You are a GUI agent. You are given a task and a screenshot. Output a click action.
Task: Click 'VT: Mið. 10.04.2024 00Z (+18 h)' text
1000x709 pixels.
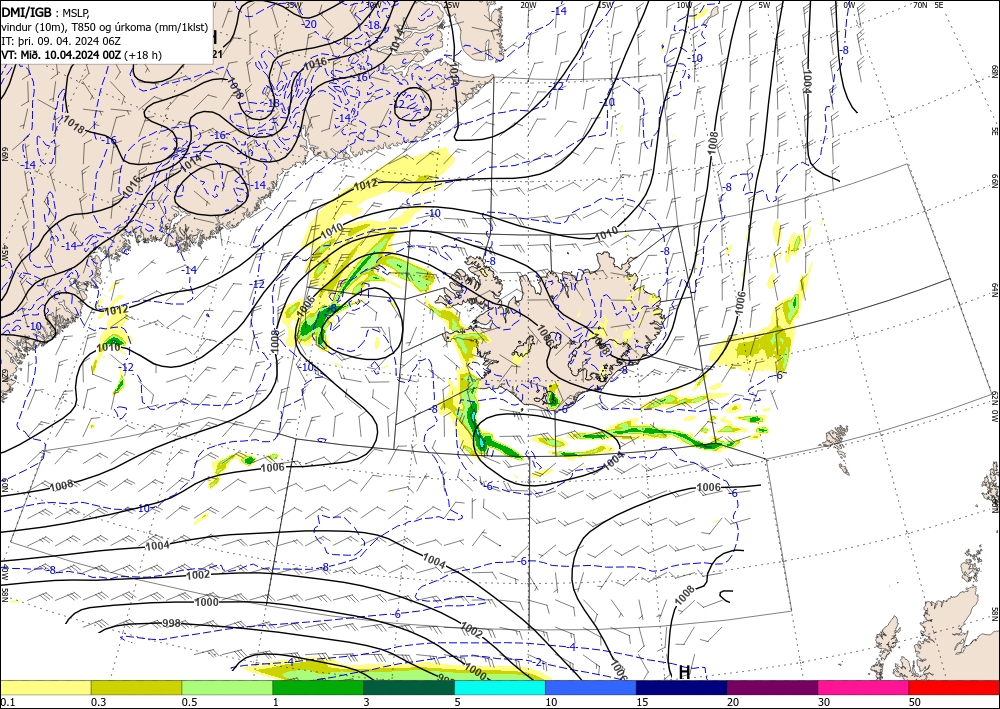[x=82, y=55]
